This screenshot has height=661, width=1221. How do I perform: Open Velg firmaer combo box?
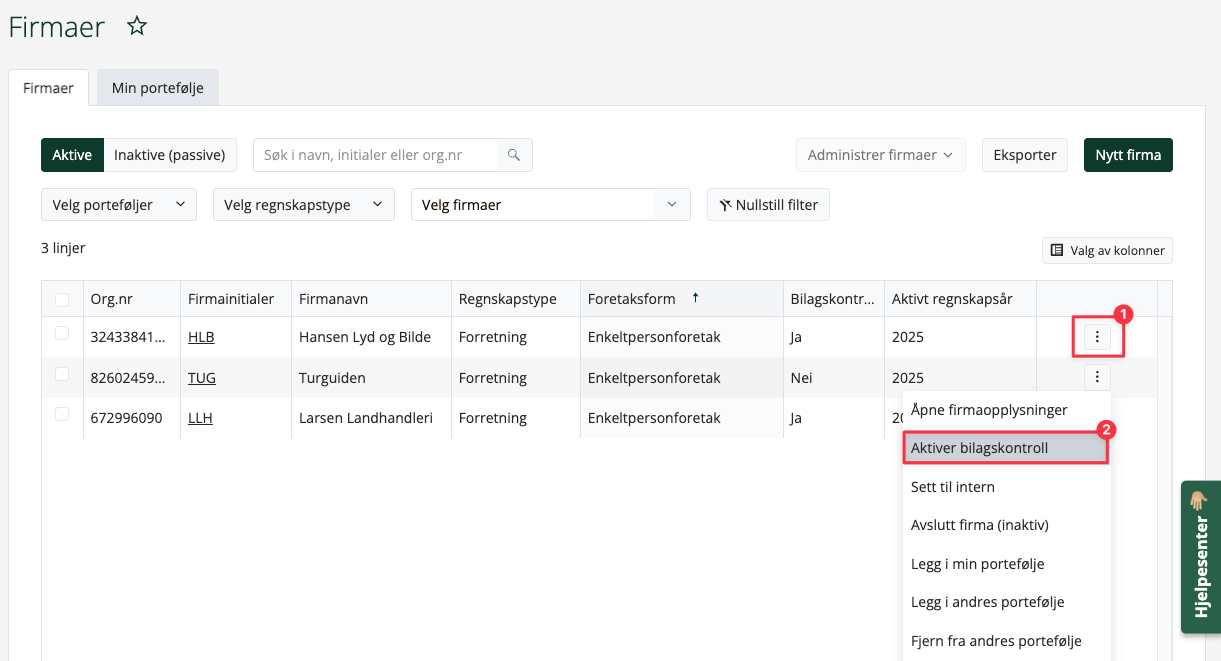551,204
